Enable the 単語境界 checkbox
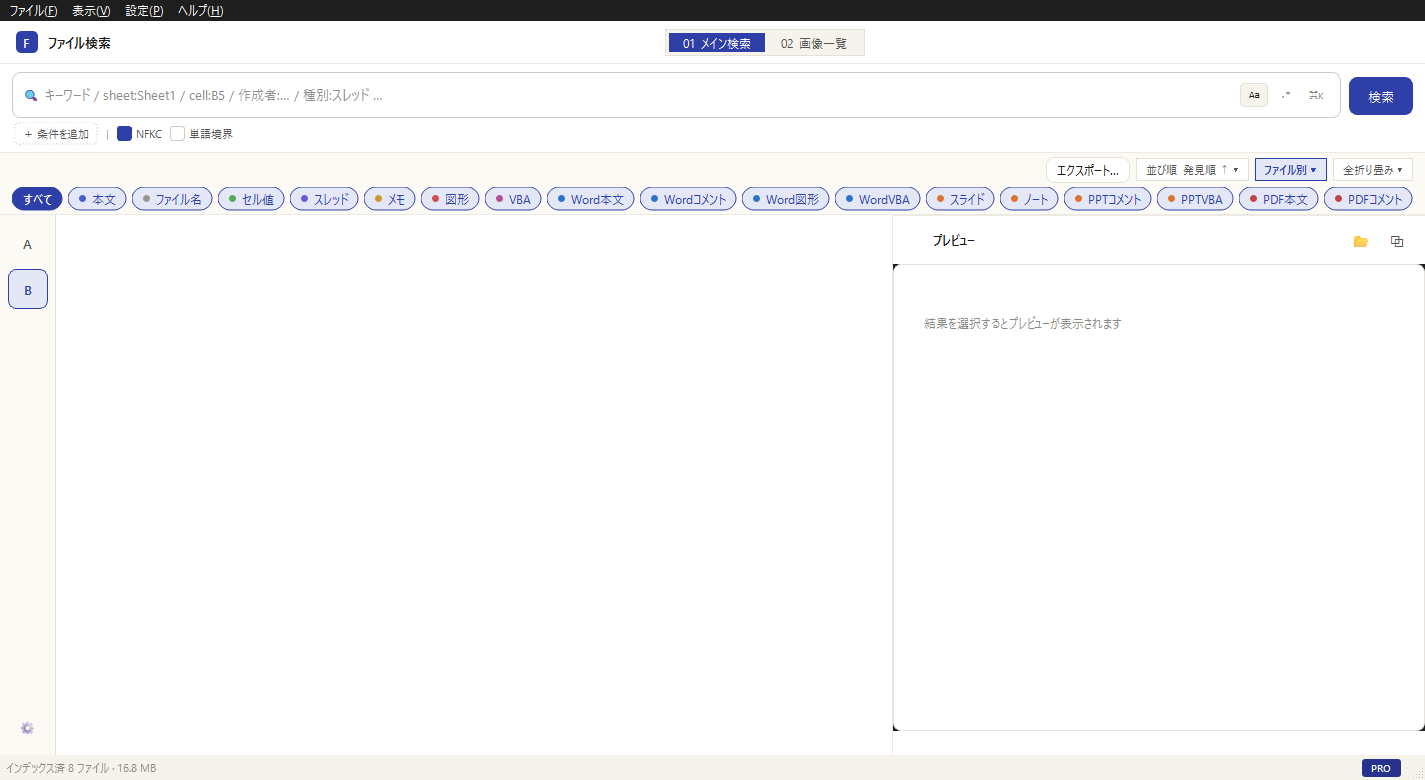 tap(178, 133)
